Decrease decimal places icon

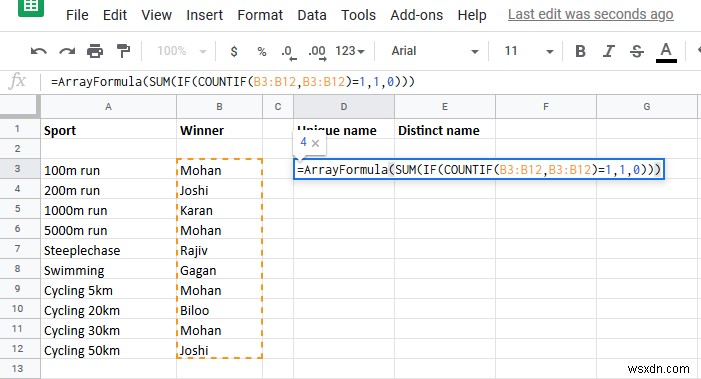pyautogui.click(x=288, y=52)
